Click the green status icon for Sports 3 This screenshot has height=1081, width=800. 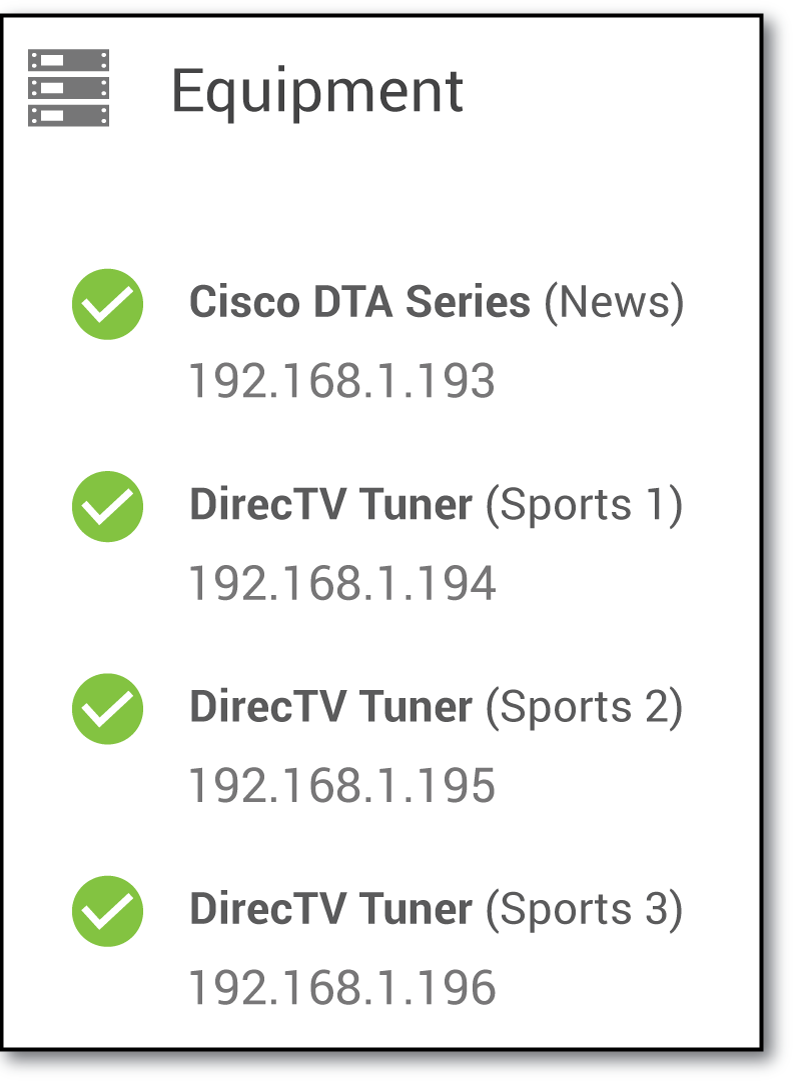tap(108, 910)
